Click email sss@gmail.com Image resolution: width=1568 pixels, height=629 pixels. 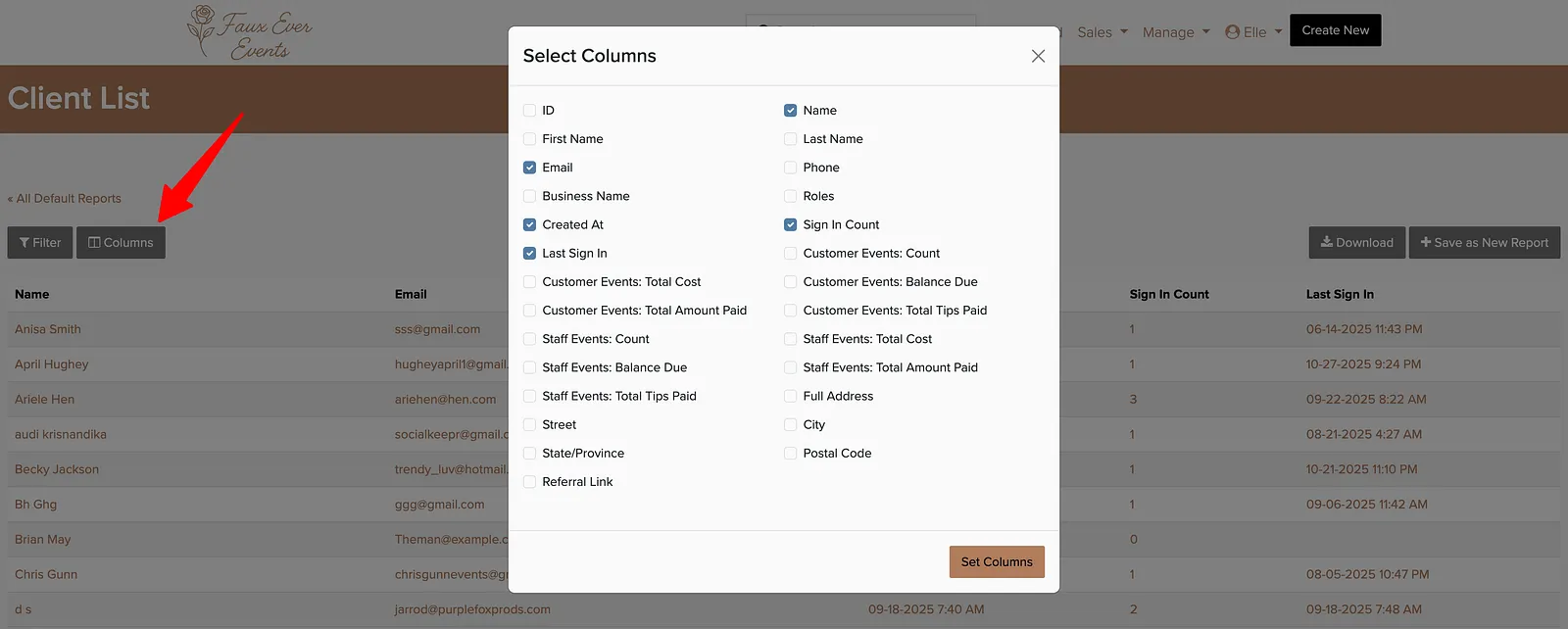(437, 329)
